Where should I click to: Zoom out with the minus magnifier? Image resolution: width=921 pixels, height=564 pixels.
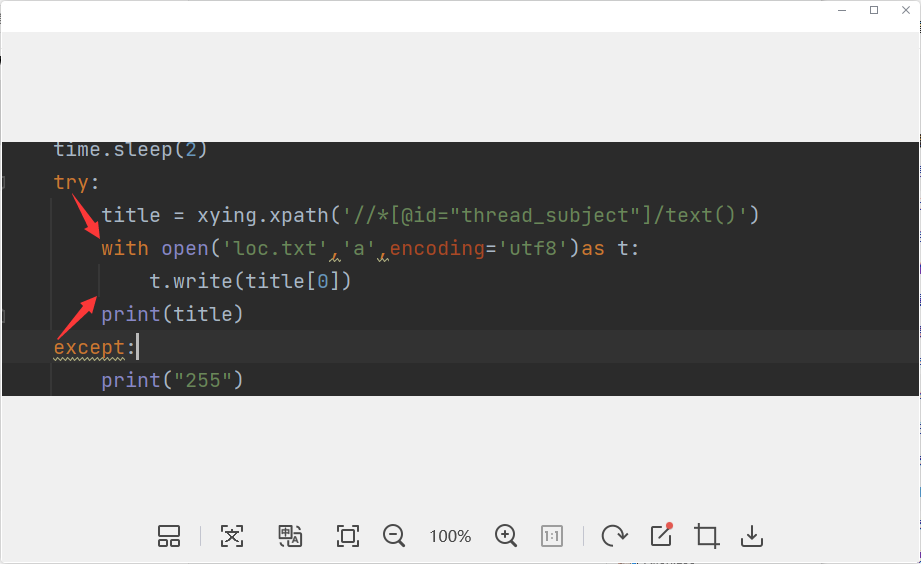[394, 536]
